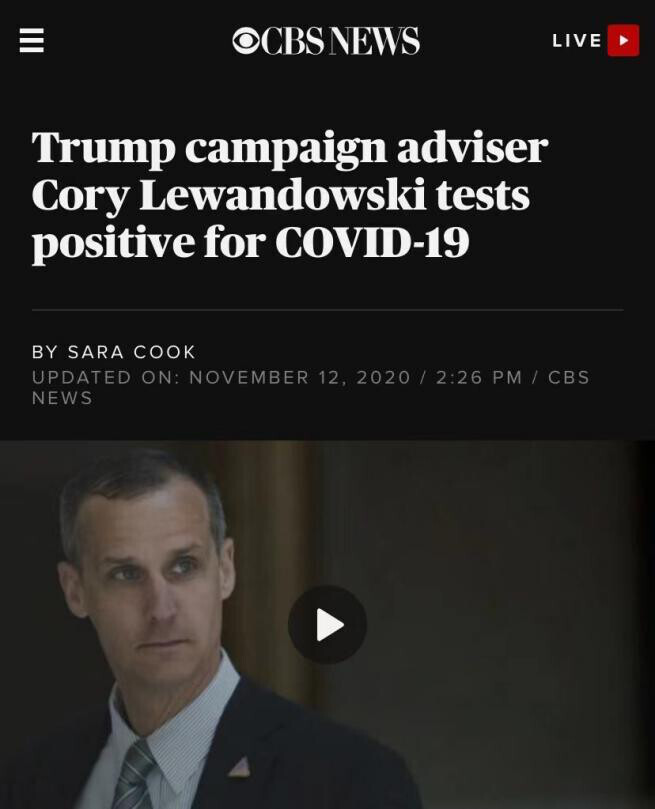Click the name Cory Lewandowski in headline
This screenshot has height=809, width=655.
[x=281, y=196]
